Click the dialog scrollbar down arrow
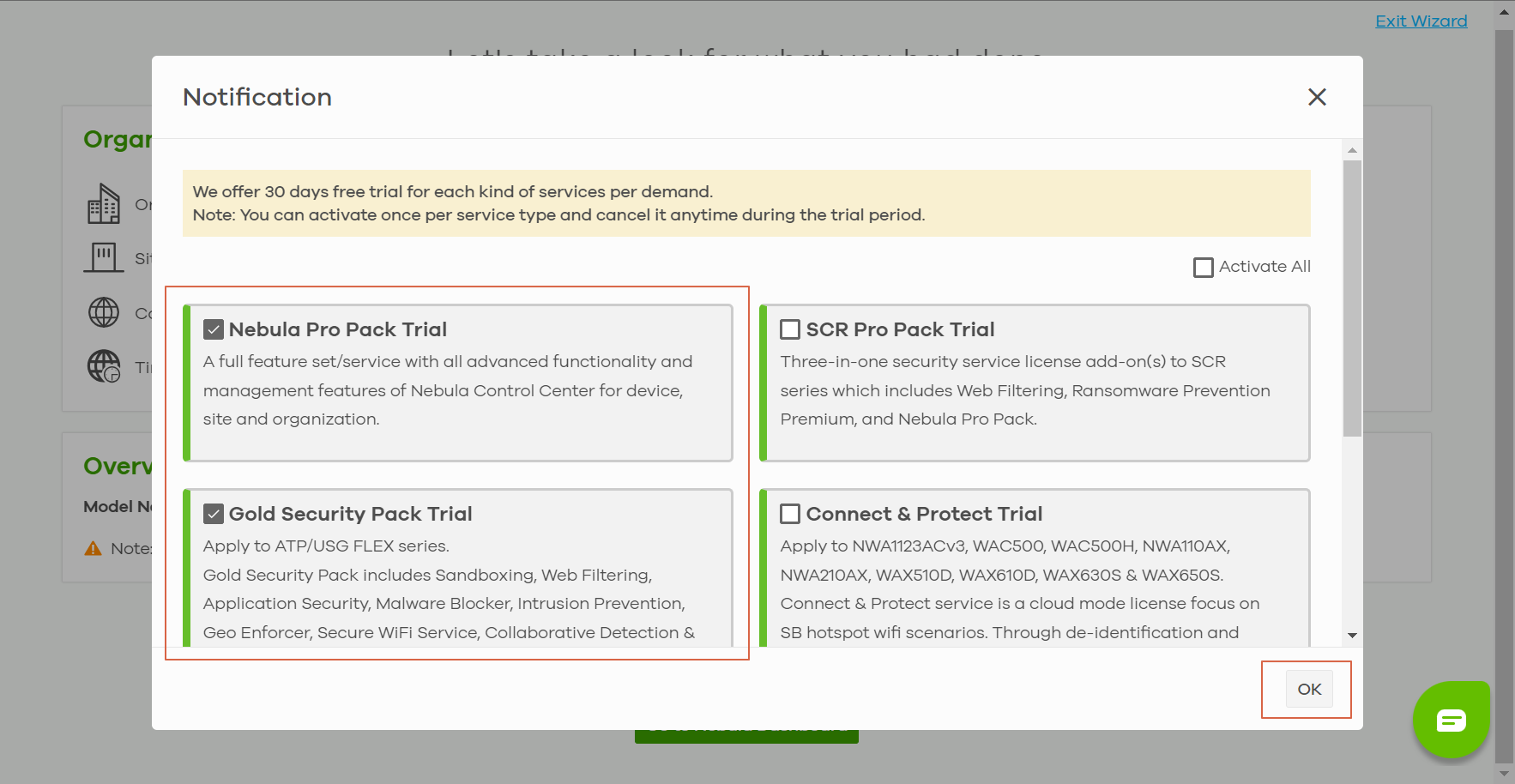Screen dimensions: 1515x784 tap(1352, 636)
